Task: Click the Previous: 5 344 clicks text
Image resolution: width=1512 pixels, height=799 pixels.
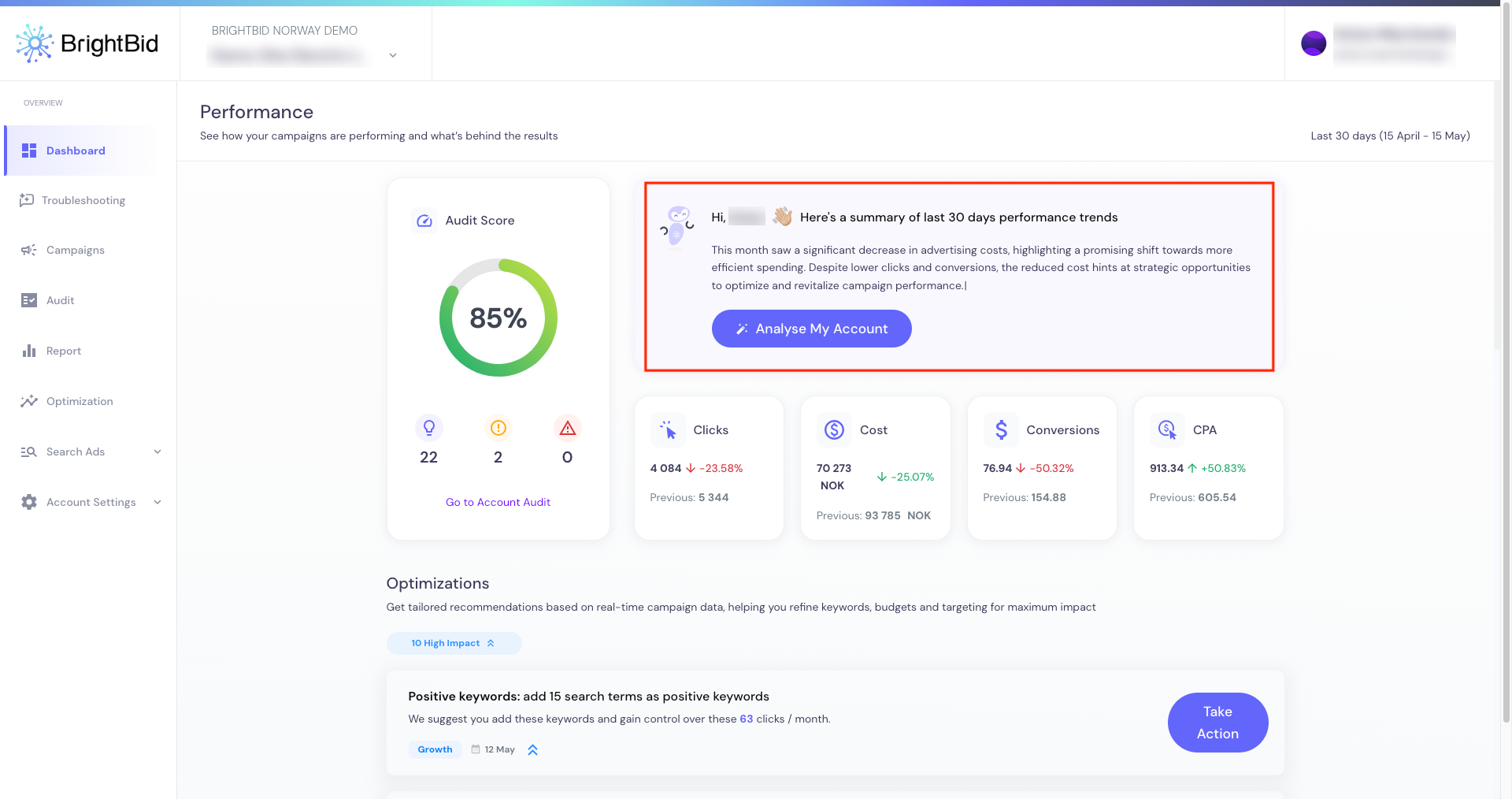Action: click(689, 497)
